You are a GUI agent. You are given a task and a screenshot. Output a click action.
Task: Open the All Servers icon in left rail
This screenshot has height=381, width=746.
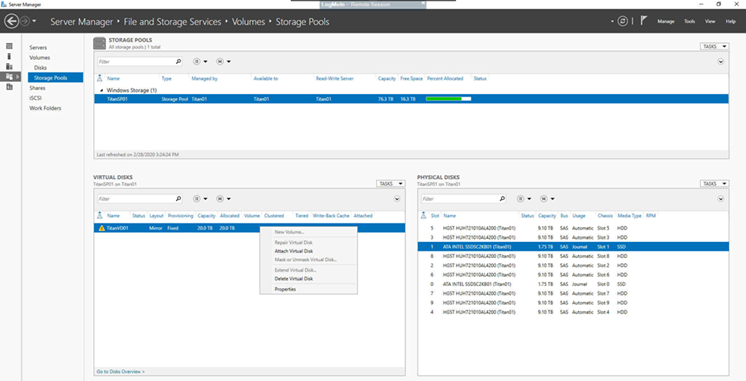tap(9, 67)
